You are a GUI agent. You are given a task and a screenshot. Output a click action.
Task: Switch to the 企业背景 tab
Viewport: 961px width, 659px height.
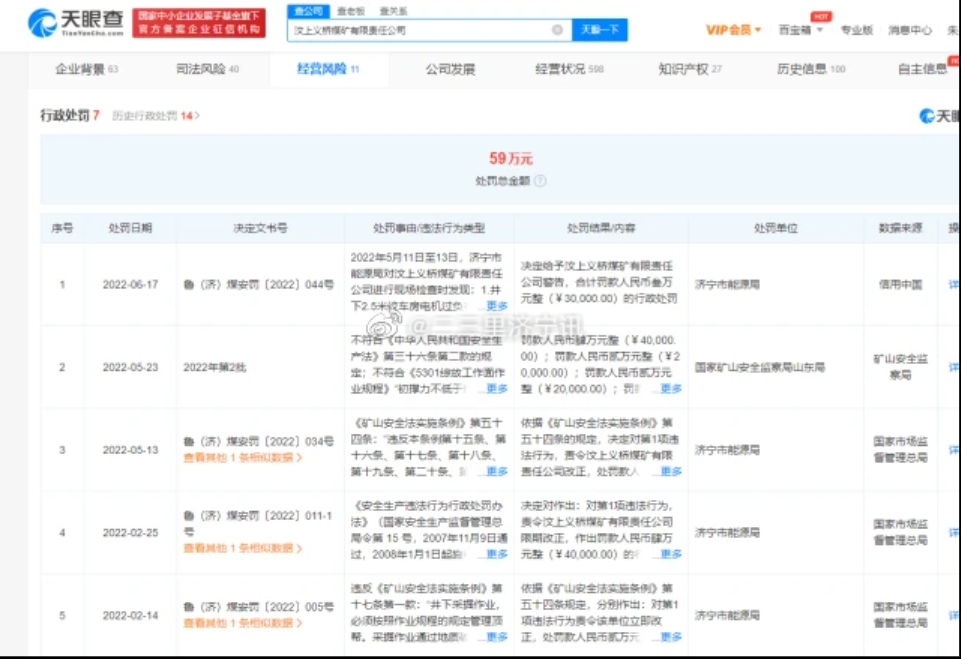(86, 69)
